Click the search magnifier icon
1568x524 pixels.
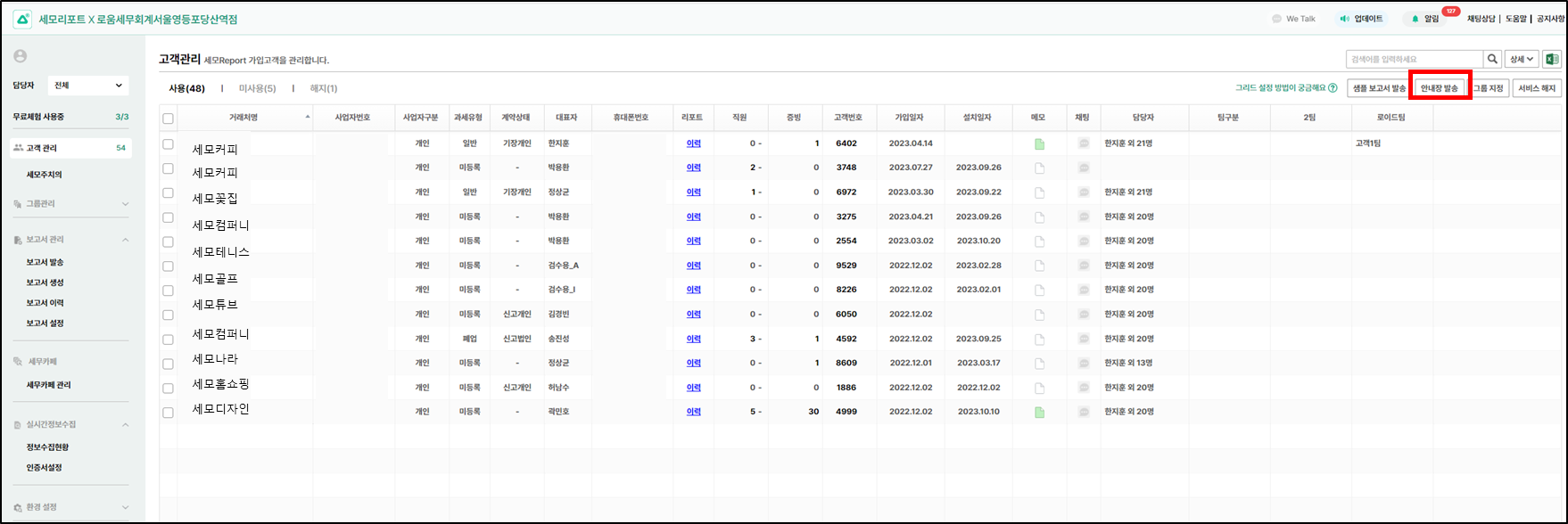1492,60
